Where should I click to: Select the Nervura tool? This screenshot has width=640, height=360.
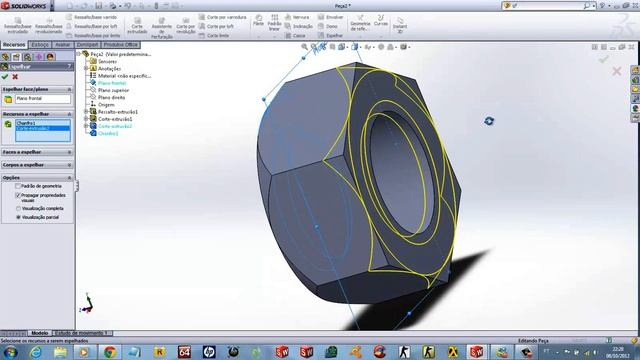(x=297, y=17)
